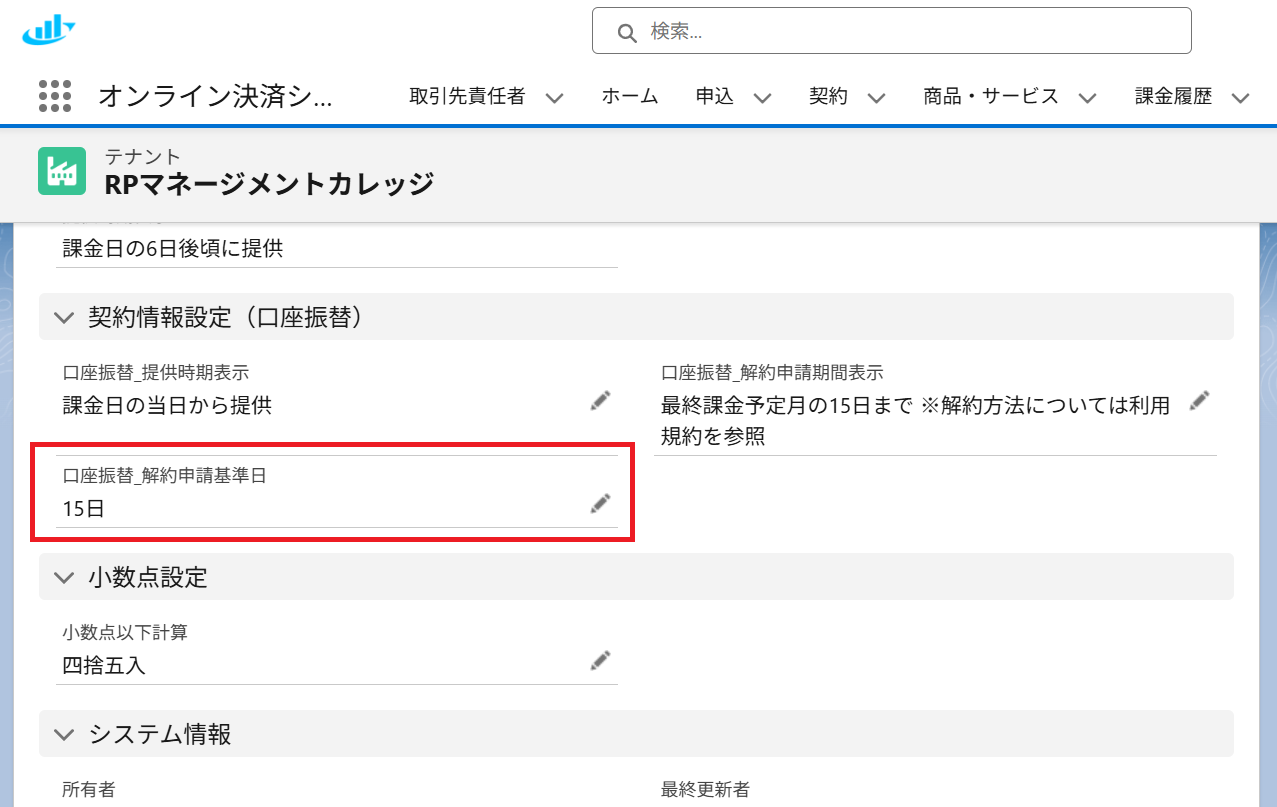Open the 課金履歴 tab dropdown chevron

[x=1240, y=98]
